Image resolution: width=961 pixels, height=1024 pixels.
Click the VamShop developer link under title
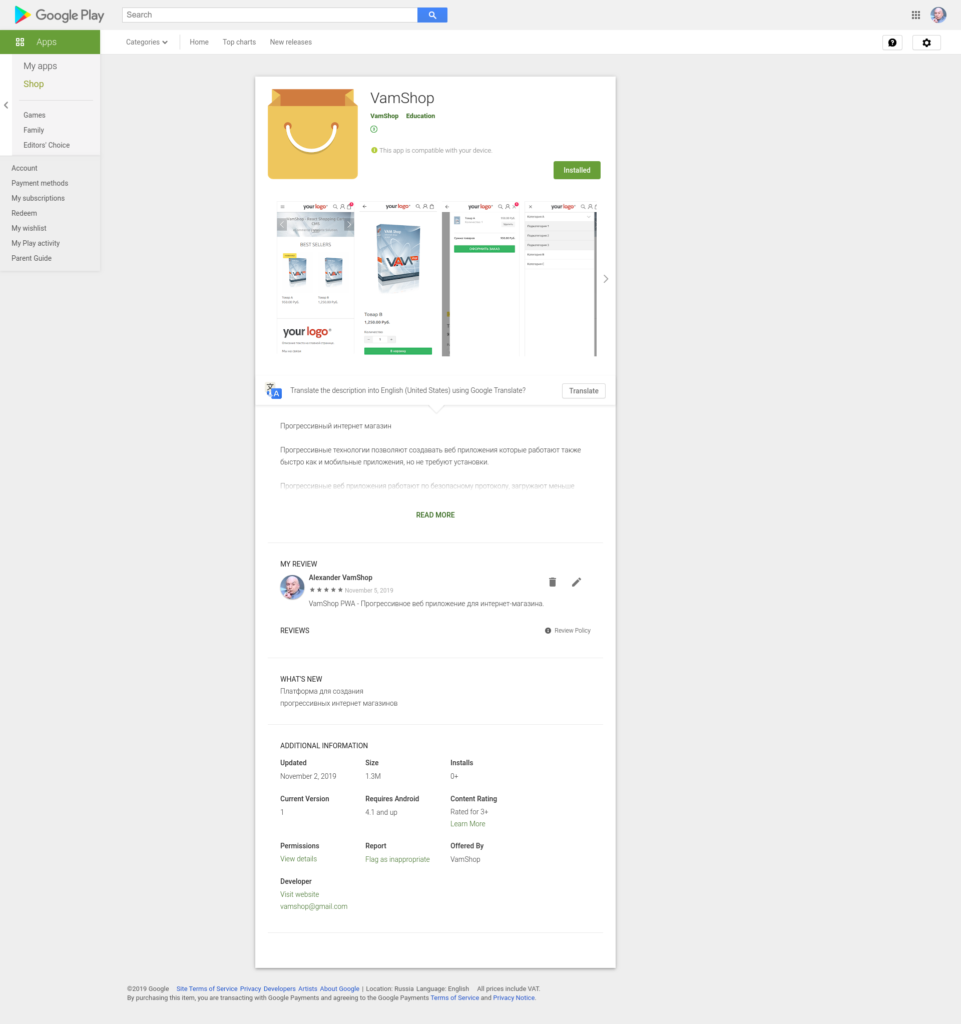coord(384,116)
